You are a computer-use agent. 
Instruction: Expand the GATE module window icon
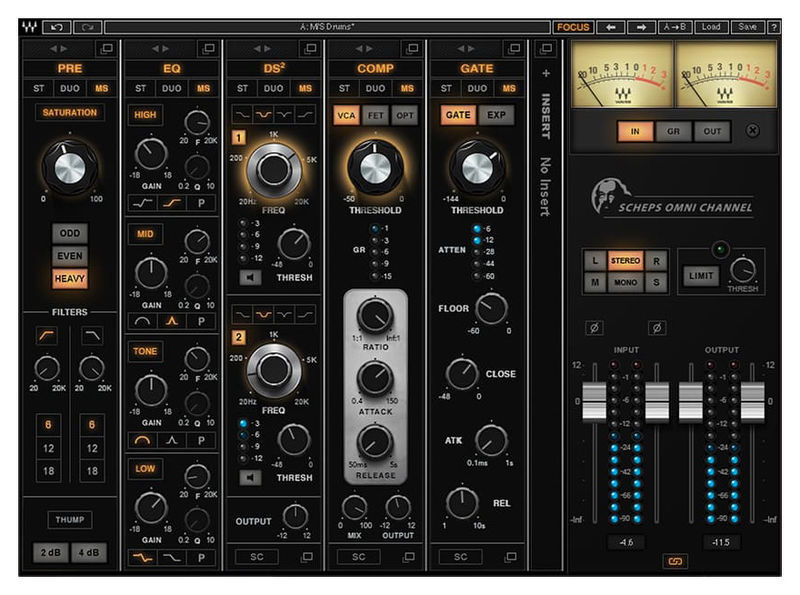pyautogui.click(x=514, y=48)
